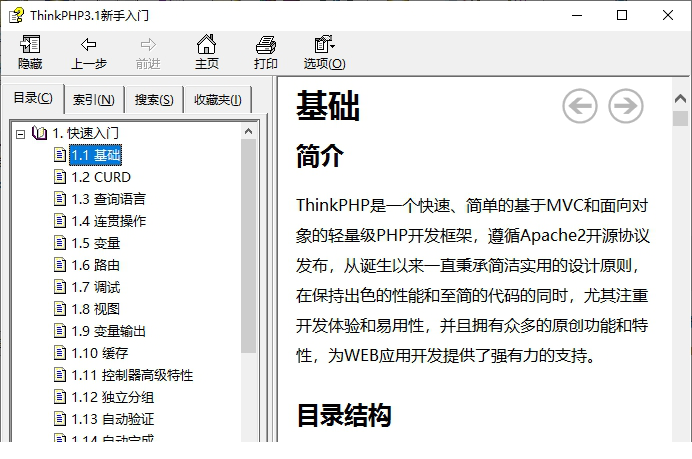Viewport: 692px width, 459px height.
Task: Click the contents tree scroll-up arrow
Action: click(x=248, y=131)
